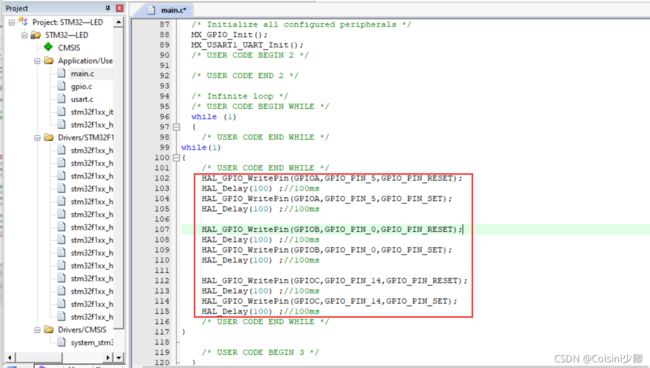Screen dimensions: 650x368
Task: Click the file icon next to gpio.c
Action: click(x=61, y=86)
